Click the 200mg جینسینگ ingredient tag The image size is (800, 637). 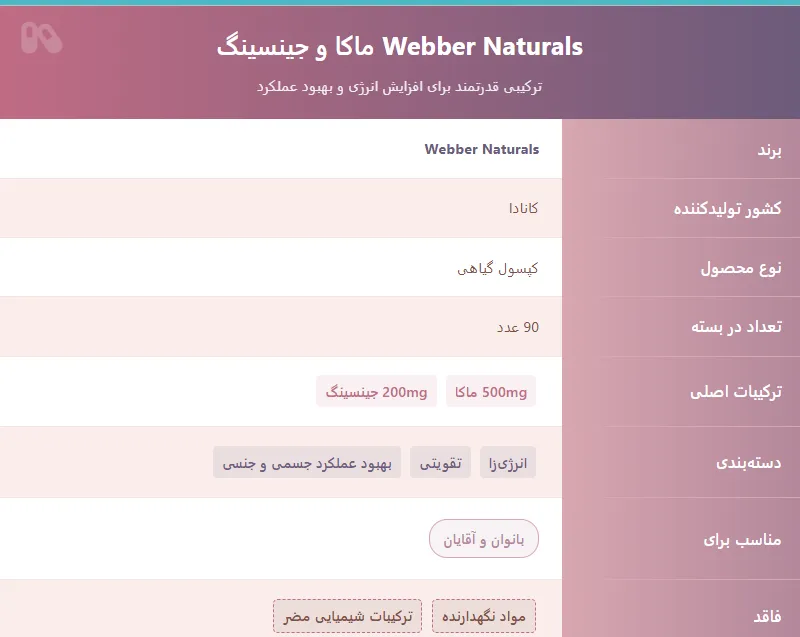[x=376, y=392]
